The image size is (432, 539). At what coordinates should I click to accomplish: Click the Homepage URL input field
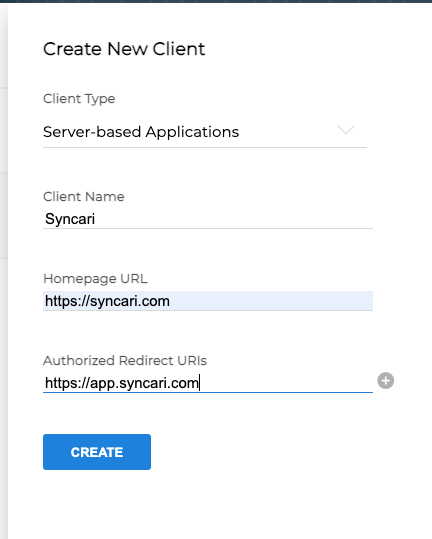pos(208,301)
